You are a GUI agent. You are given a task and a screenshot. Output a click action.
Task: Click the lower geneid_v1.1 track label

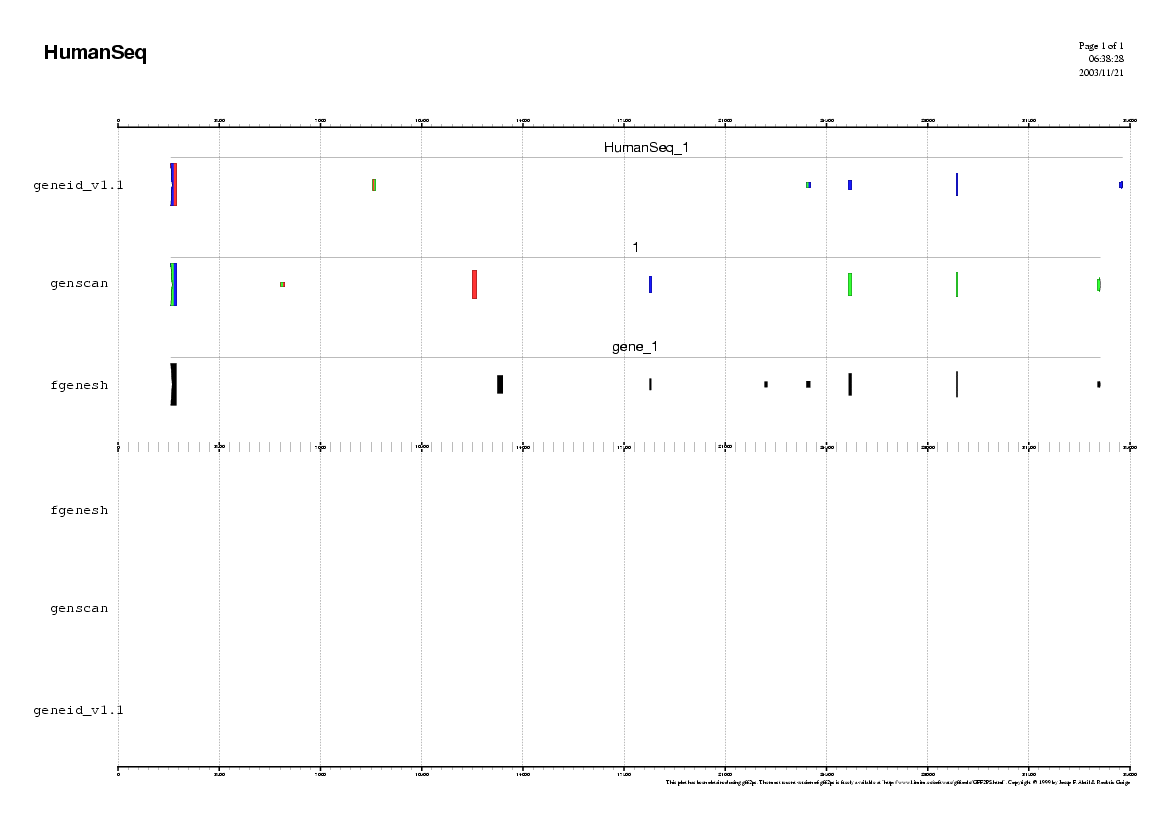click(x=78, y=710)
